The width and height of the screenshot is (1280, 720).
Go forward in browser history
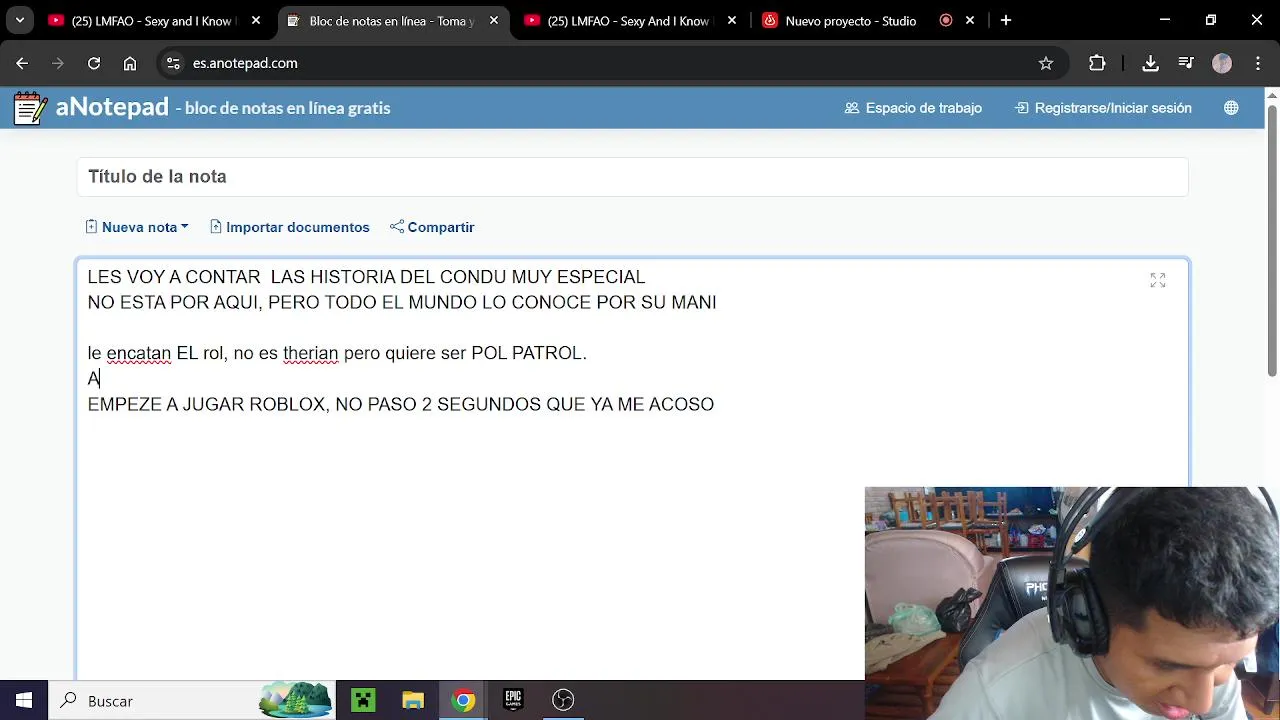[58, 63]
